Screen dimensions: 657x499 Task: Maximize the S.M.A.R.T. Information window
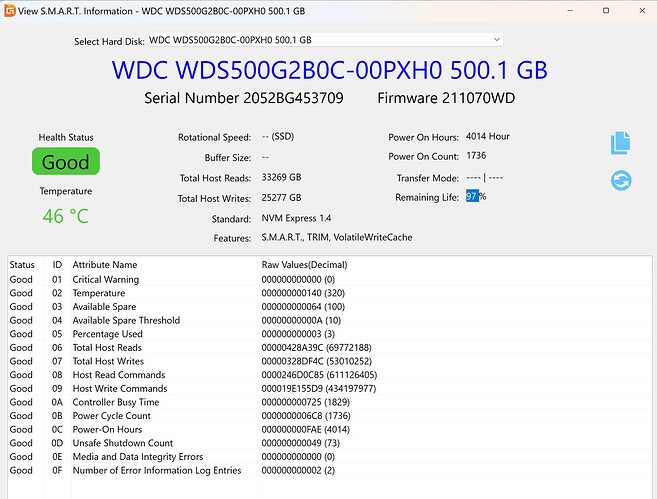pos(606,10)
